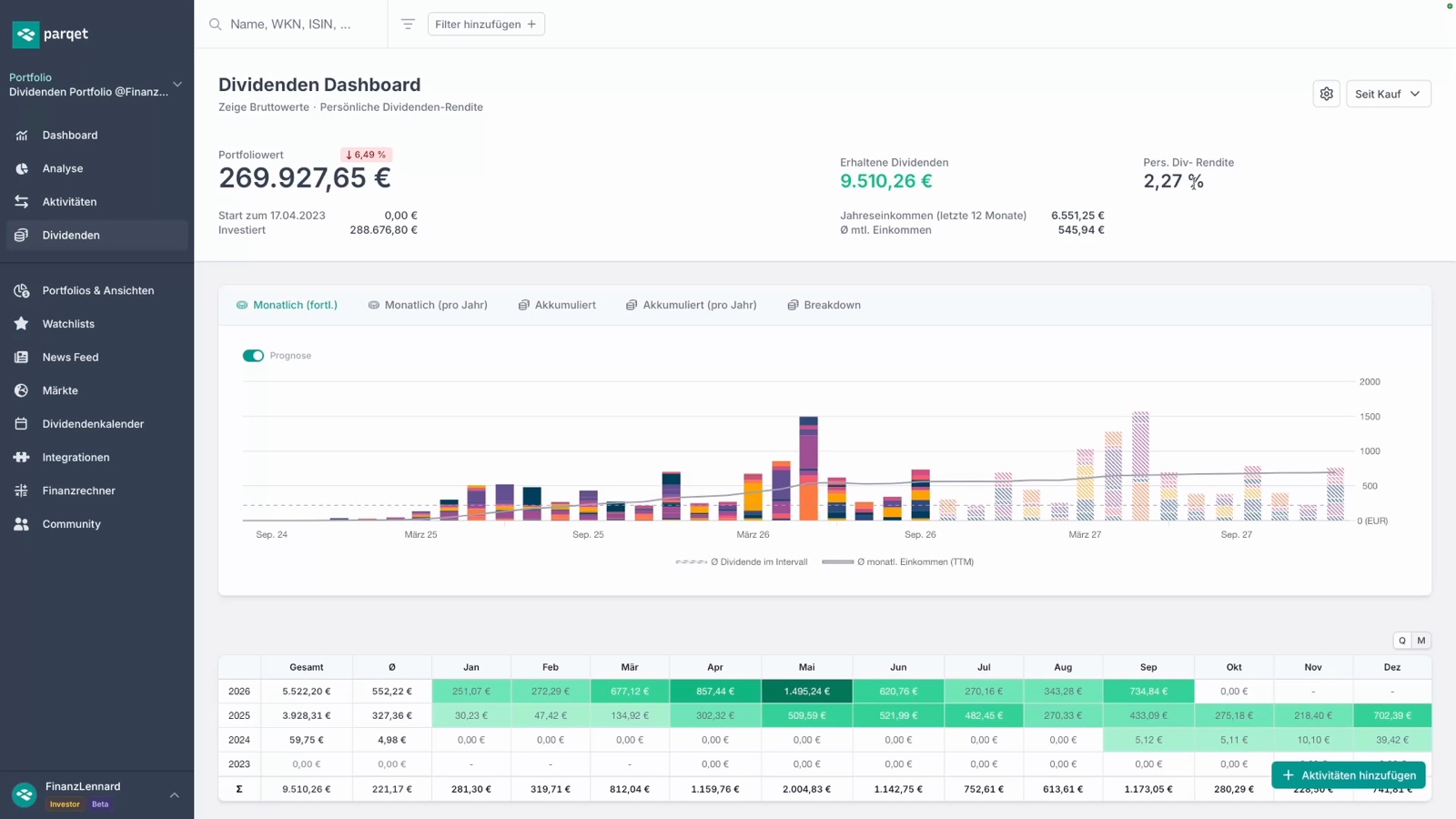
Task: Open dashboard settings gear icon
Action: 1327,94
